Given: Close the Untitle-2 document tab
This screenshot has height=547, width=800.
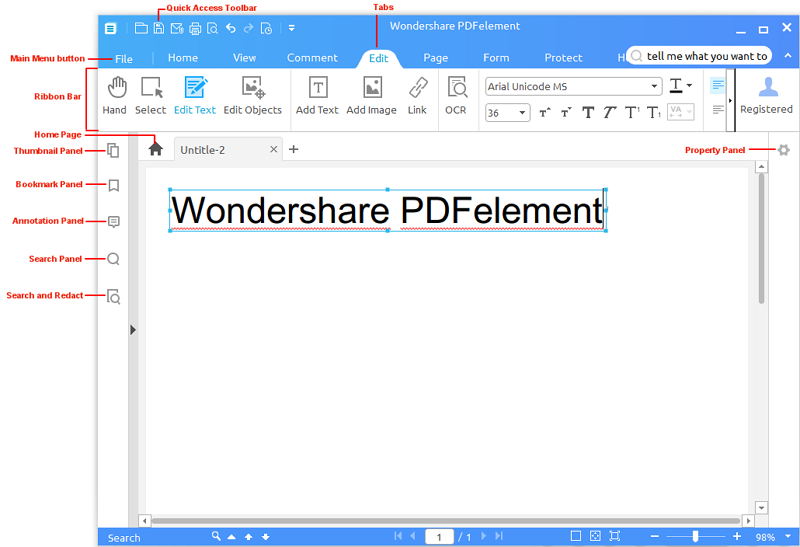Looking at the screenshot, I should [x=274, y=149].
